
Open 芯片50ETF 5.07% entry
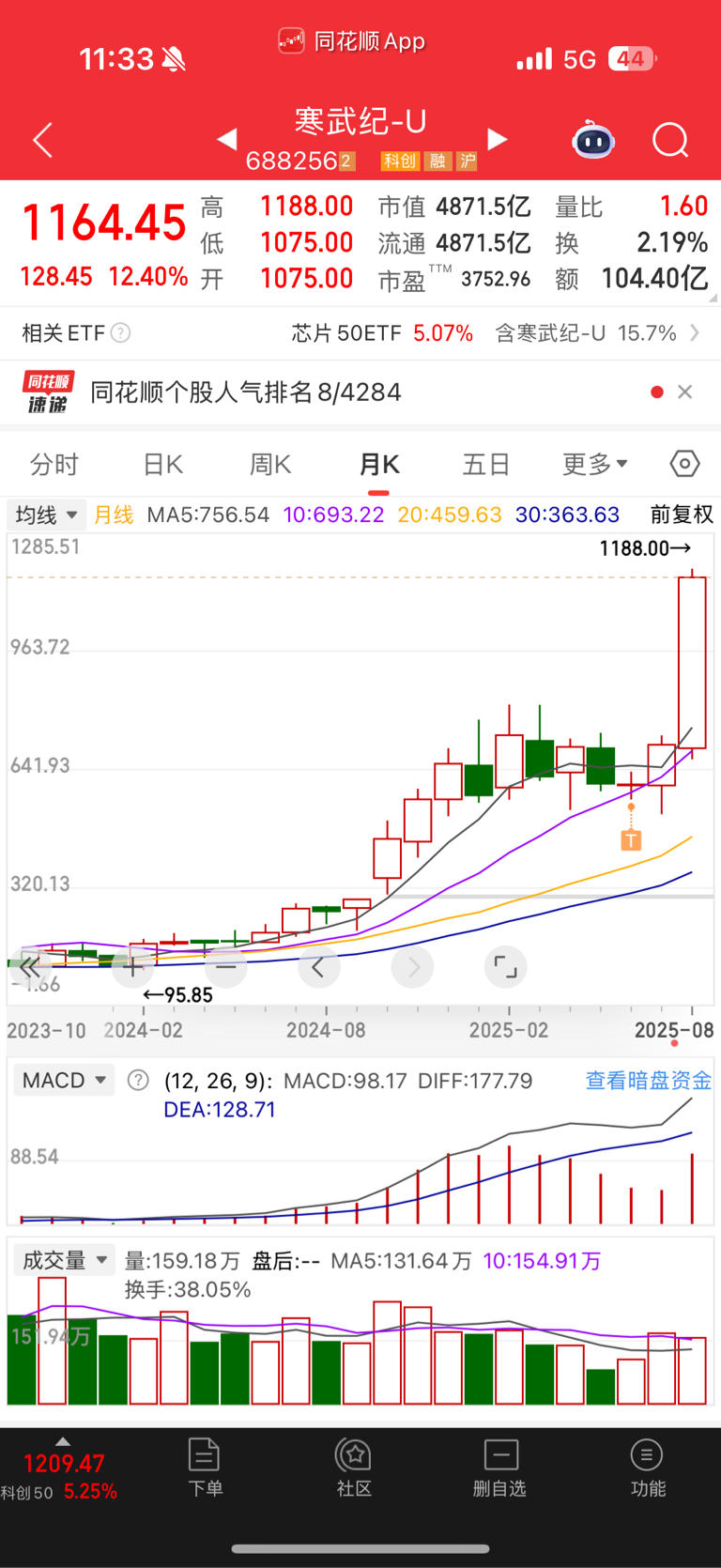382,332
